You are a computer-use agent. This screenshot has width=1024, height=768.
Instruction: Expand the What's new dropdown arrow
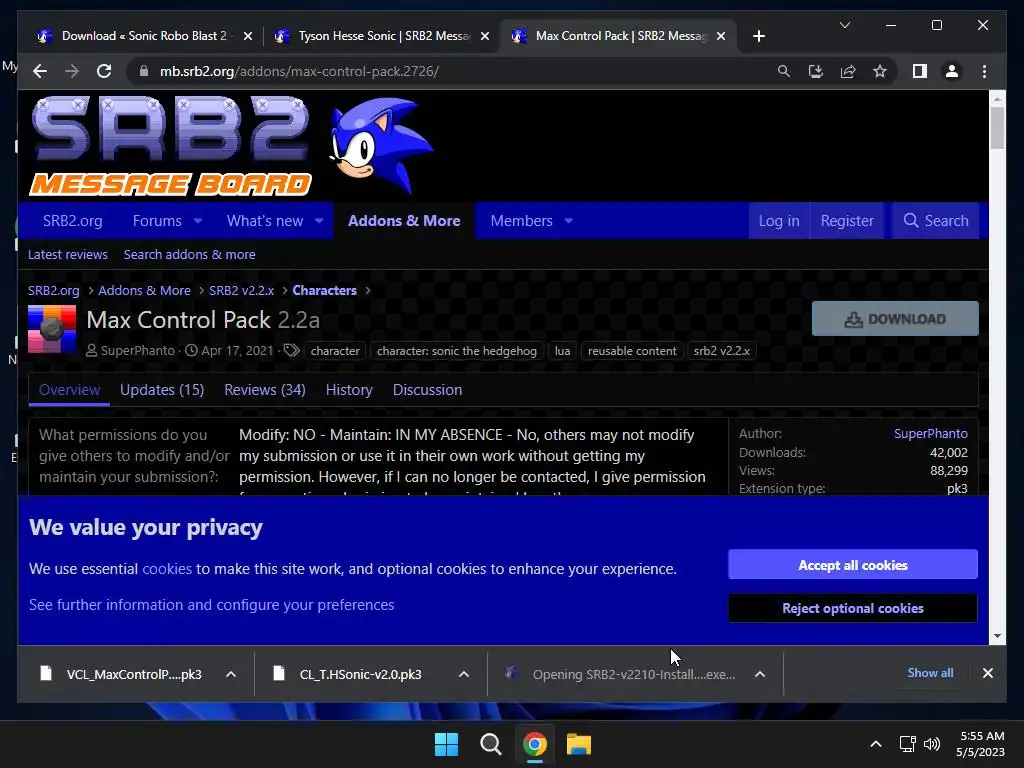pos(319,221)
